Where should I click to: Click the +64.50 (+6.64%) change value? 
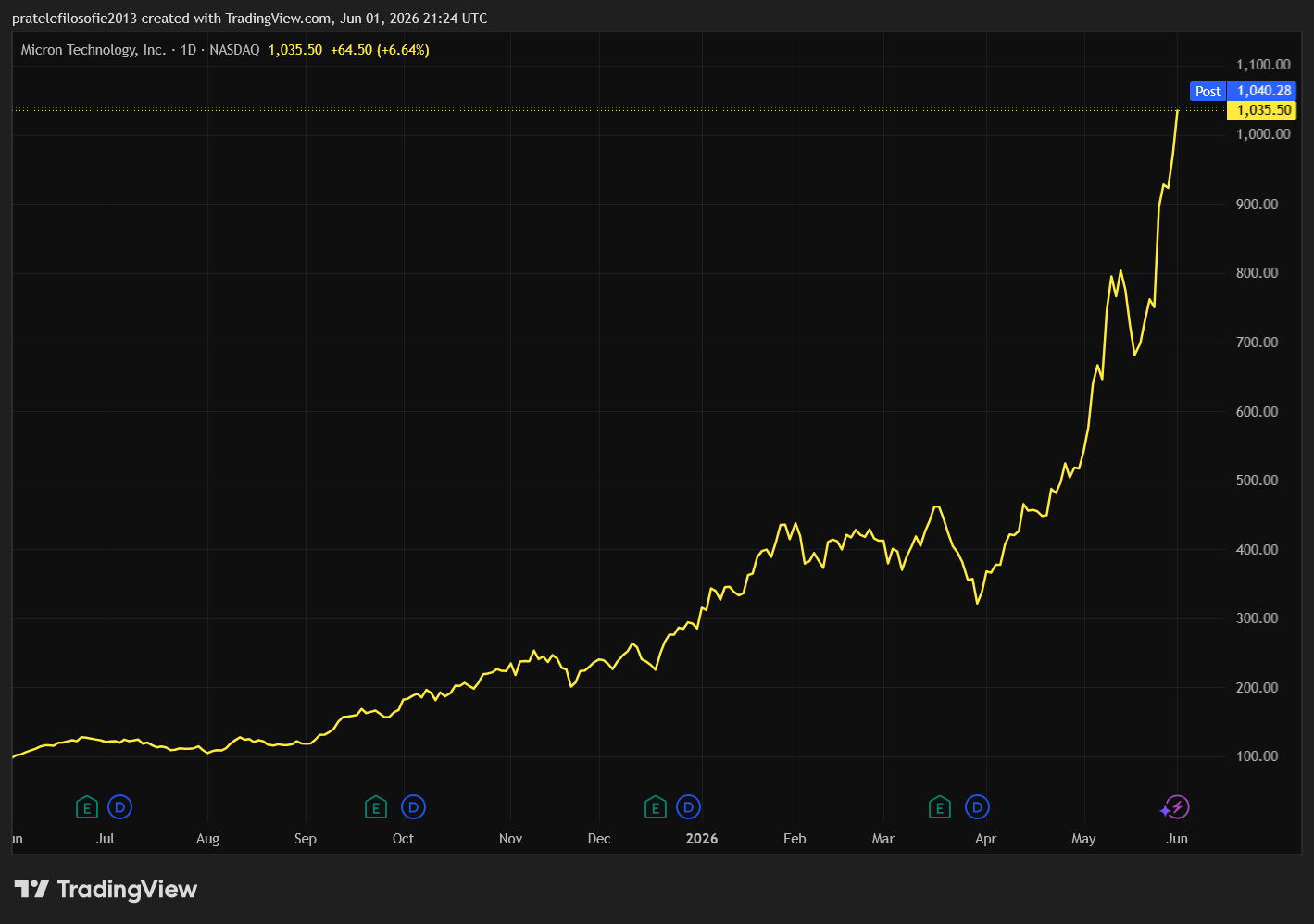(380, 50)
